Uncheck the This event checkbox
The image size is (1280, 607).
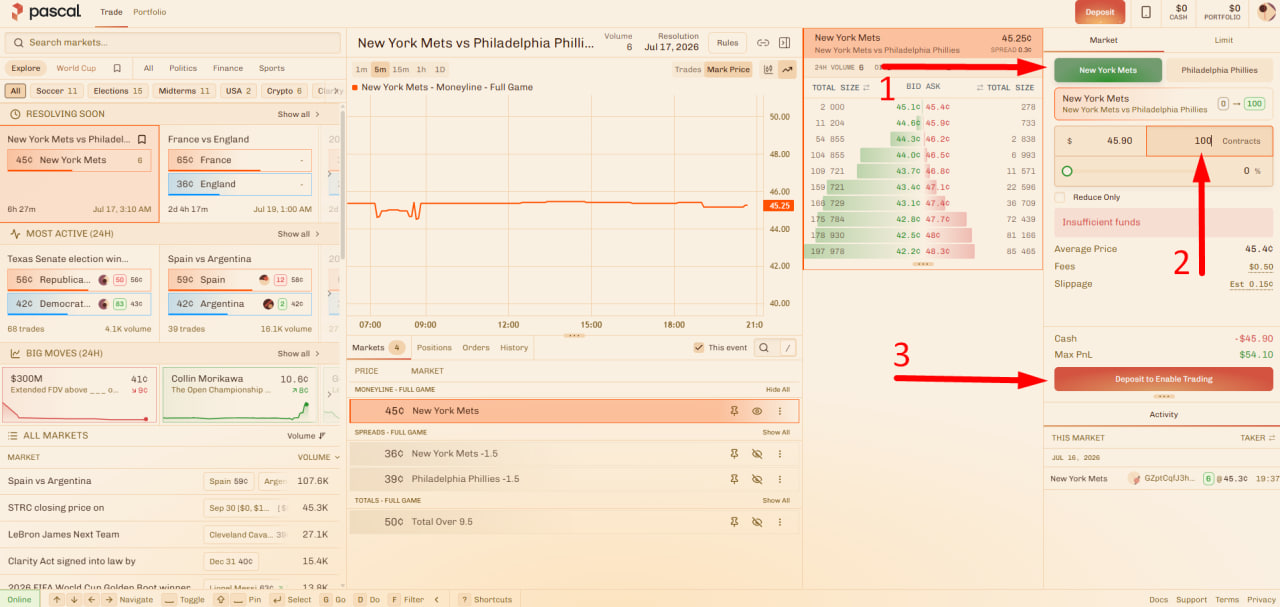(x=699, y=348)
